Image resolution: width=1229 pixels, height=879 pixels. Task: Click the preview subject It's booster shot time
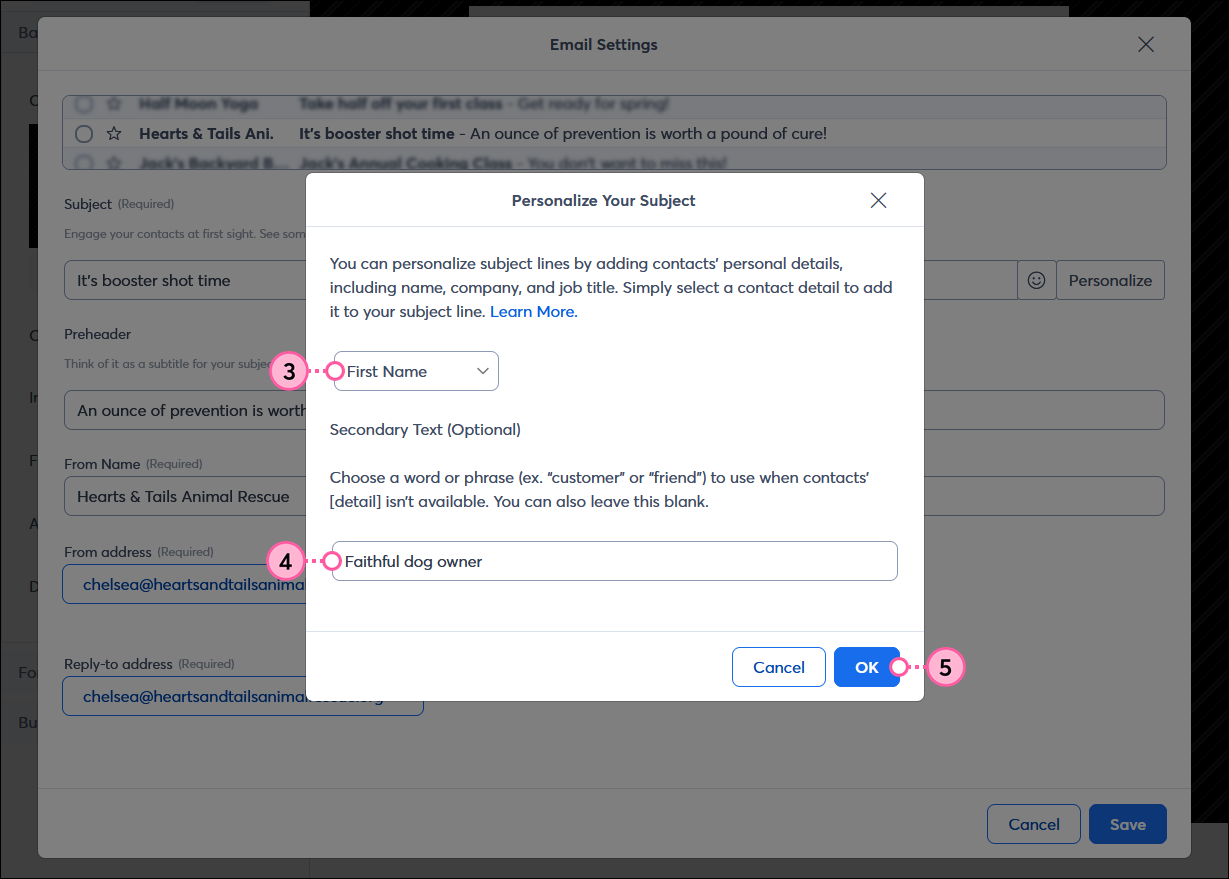coord(377,133)
